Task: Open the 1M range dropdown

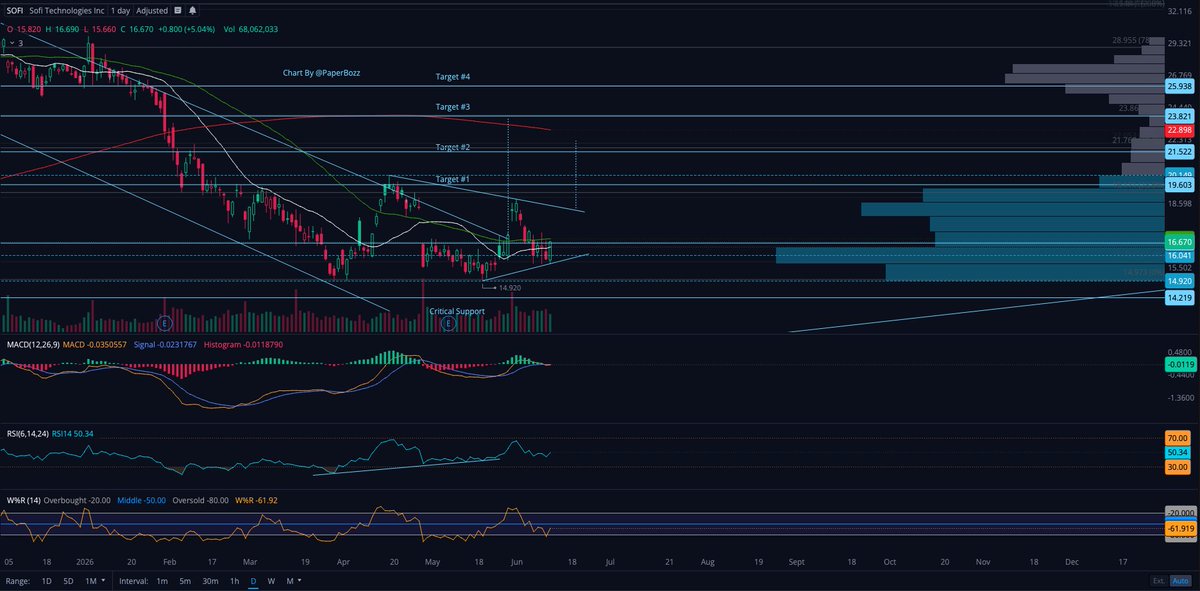Action: (95, 580)
